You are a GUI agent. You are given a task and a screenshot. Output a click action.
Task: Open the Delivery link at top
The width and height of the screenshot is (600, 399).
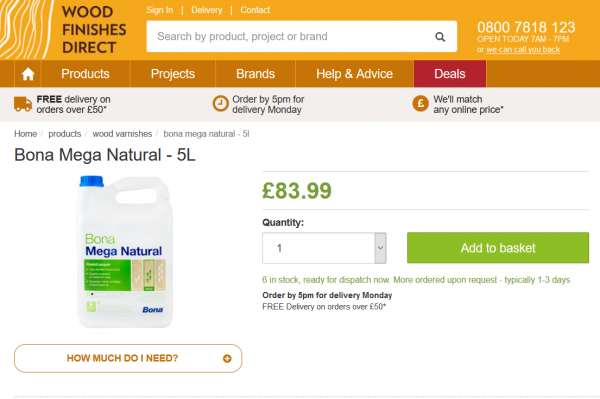tap(207, 10)
